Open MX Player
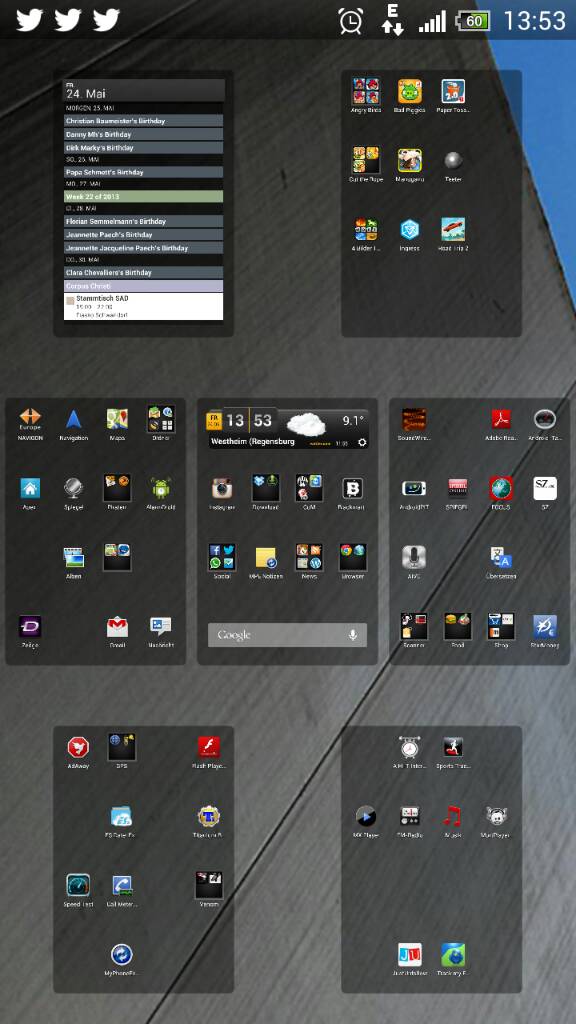Screen dimensions: 576x1024 (366, 816)
